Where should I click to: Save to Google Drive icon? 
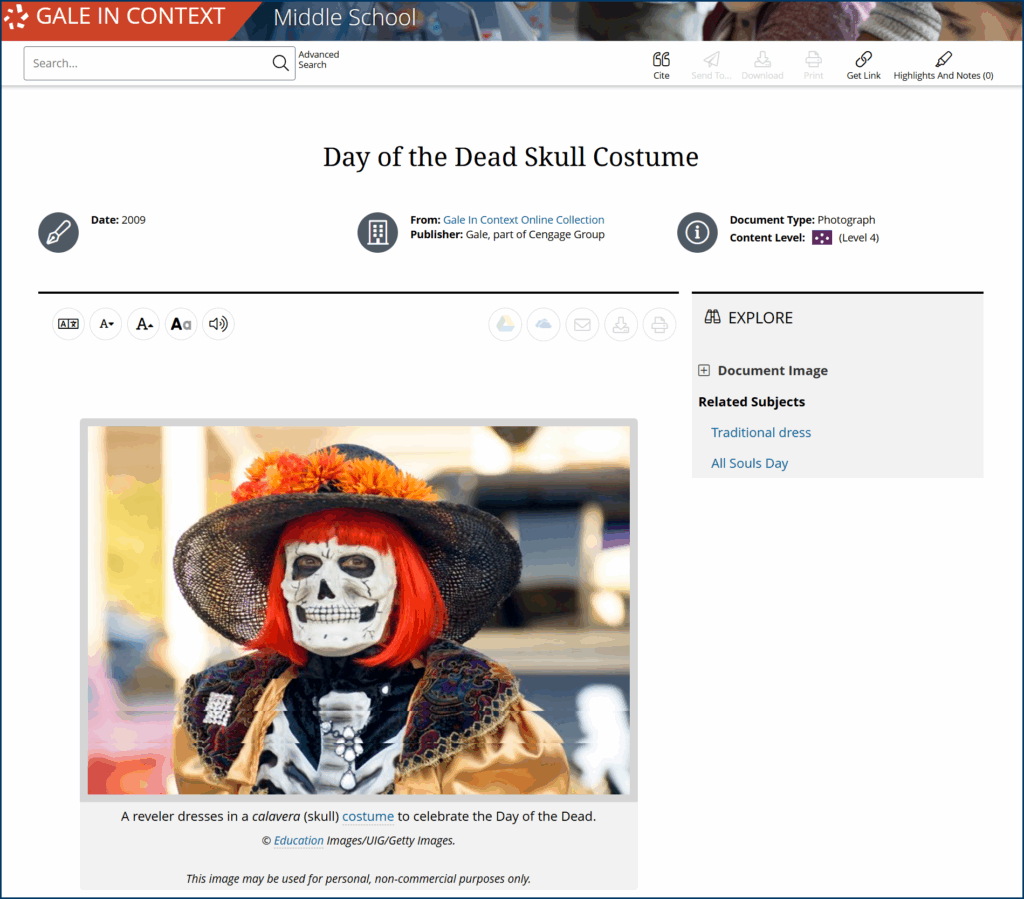click(x=505, y=324)
